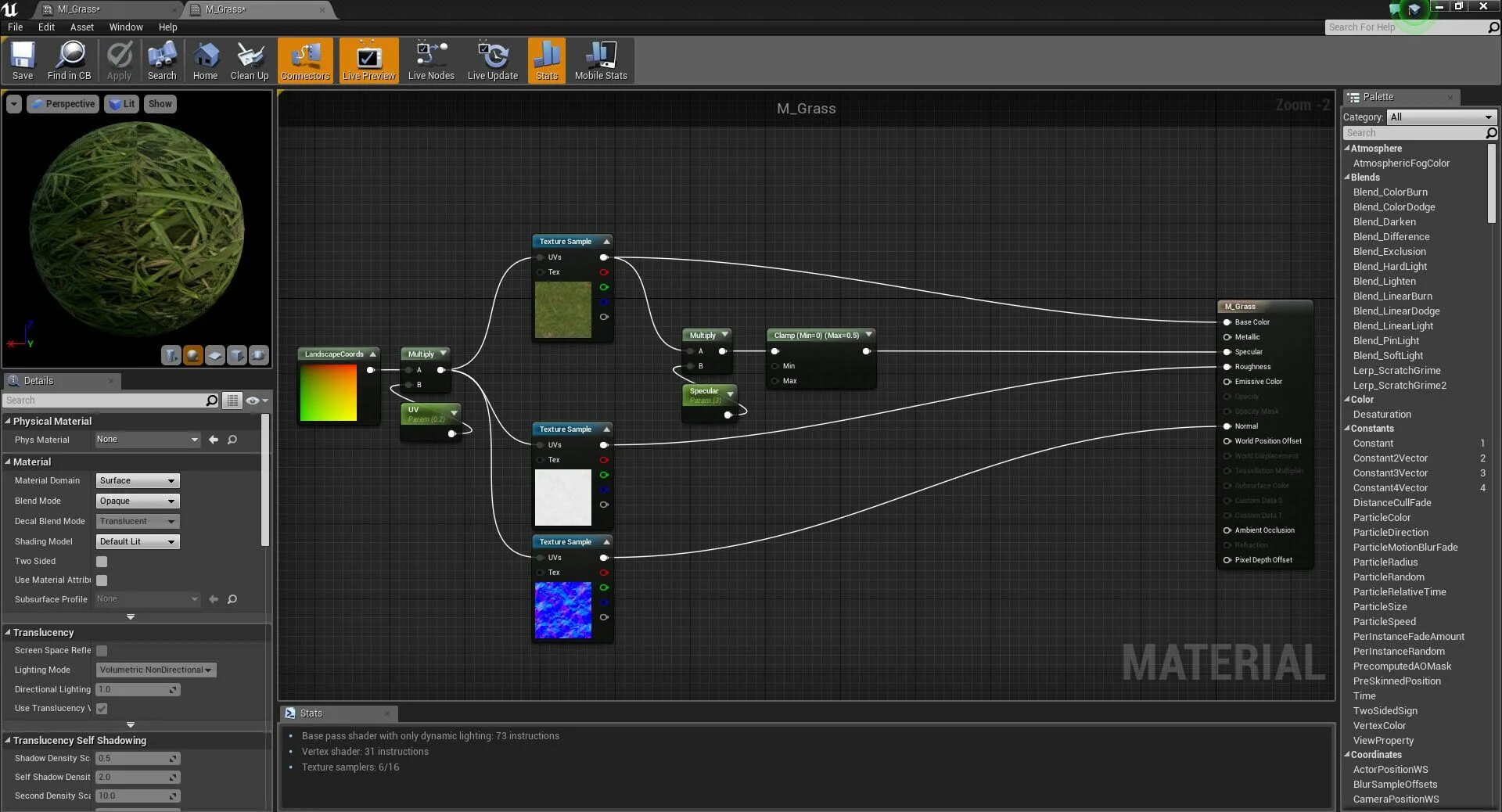Open Phys Material None dropdown
The image size is (1502, 812).
pyautogui.click(x=148, y=440)
